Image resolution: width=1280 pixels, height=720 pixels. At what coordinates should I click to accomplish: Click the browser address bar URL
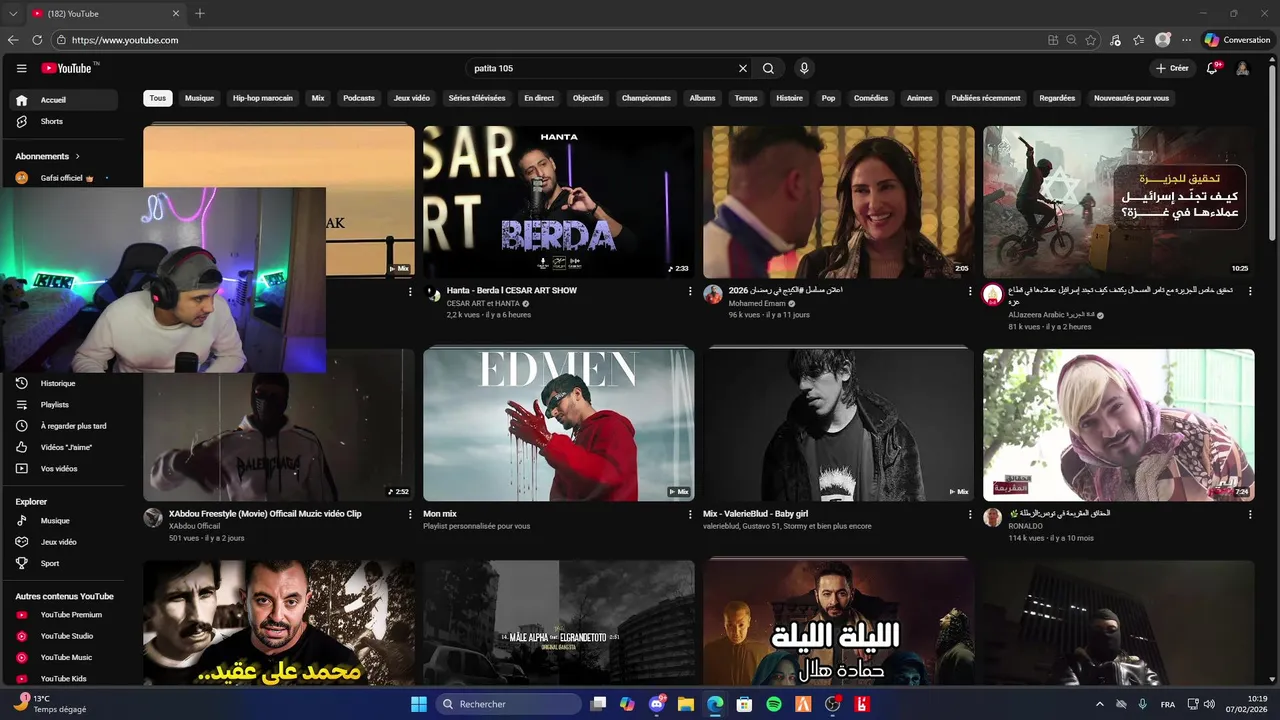point(125,40)
